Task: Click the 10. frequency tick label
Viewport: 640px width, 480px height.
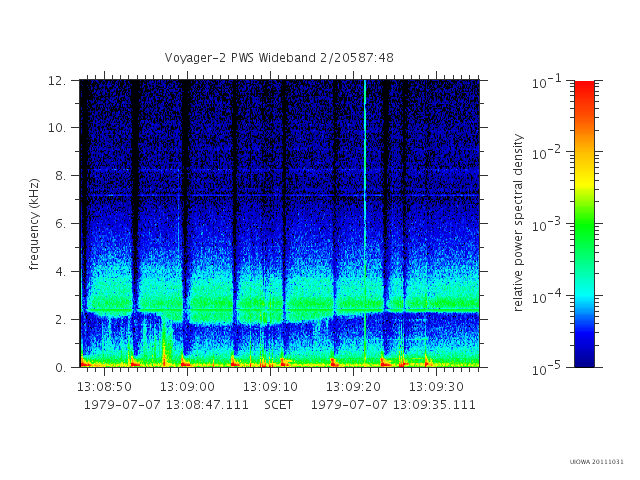Action: pos(57,128)
